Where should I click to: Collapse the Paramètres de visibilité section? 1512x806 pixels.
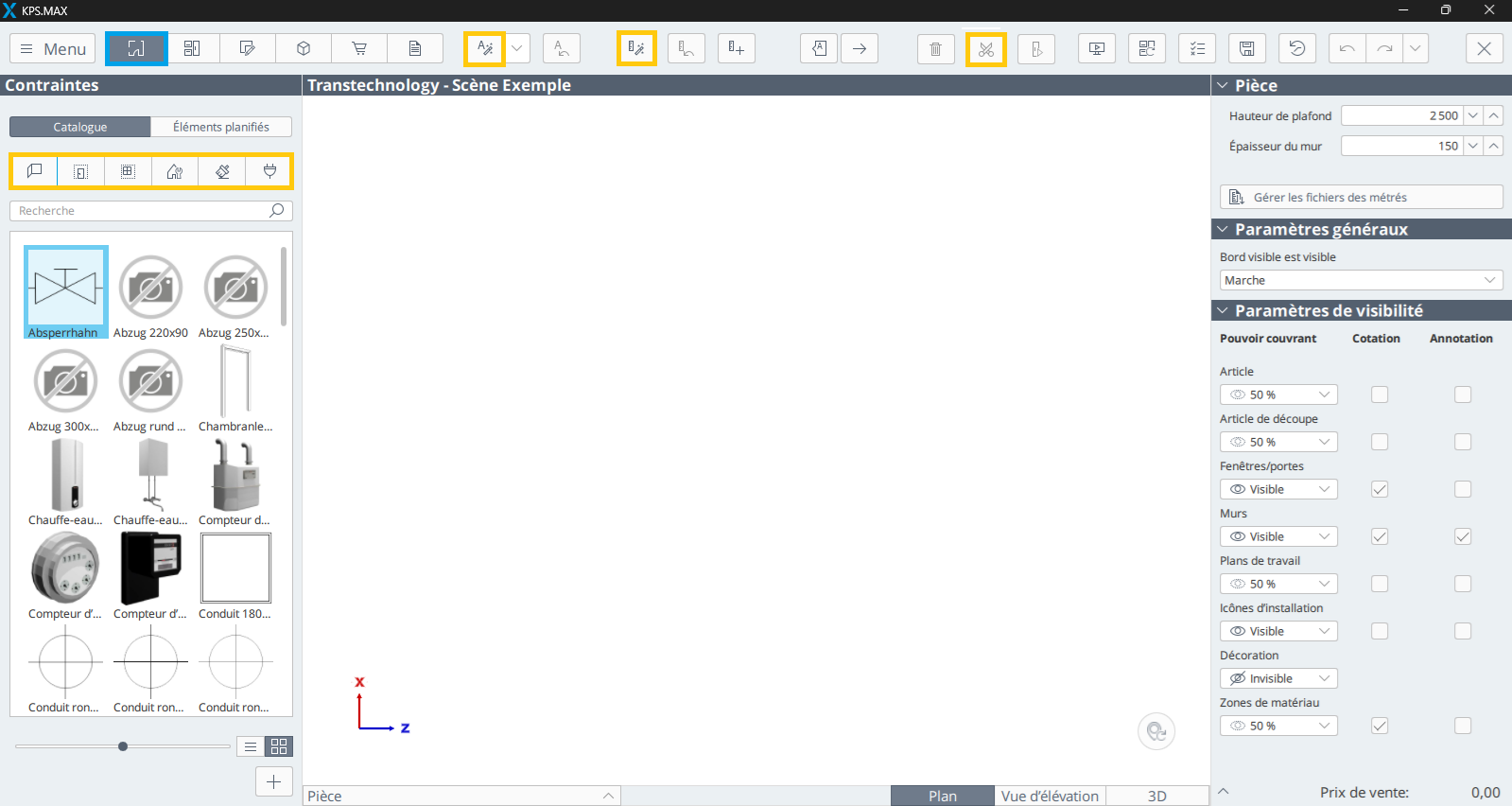point(1223,310)
